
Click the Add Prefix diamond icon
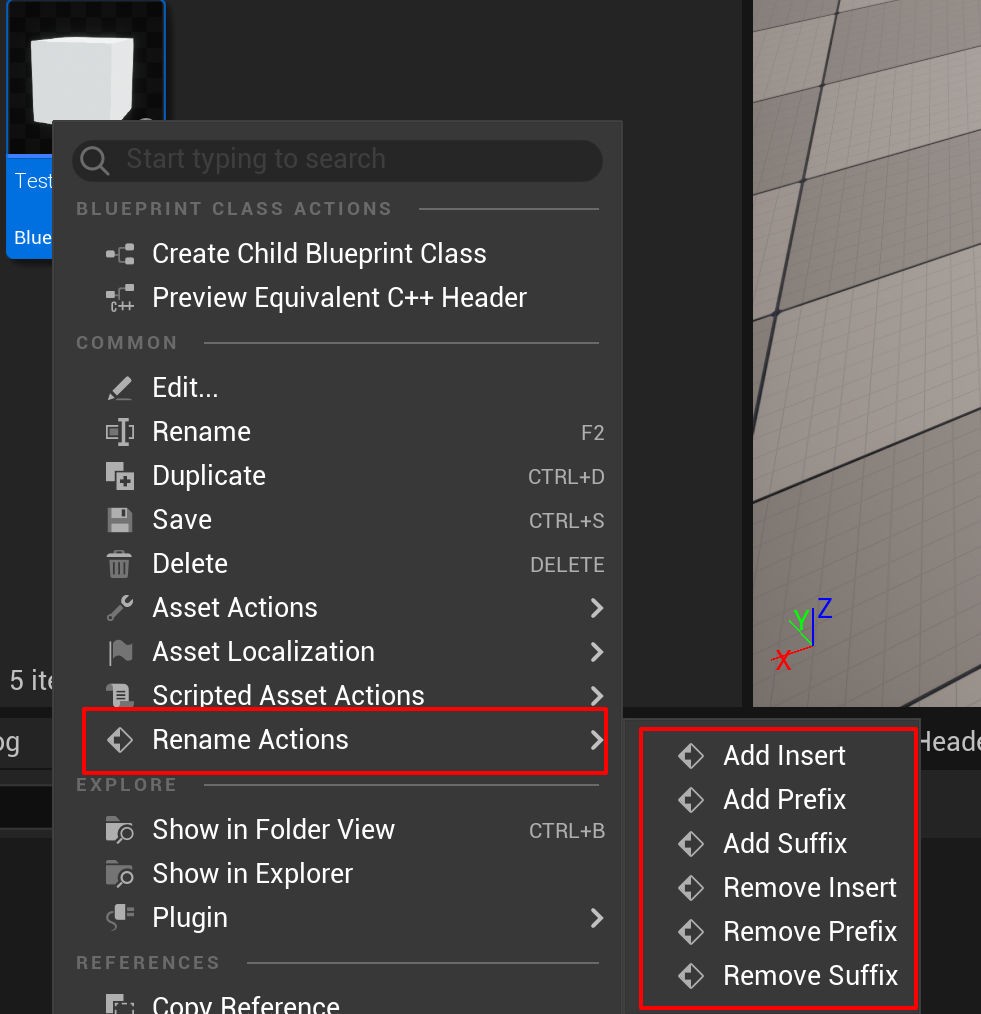point(691,799)
